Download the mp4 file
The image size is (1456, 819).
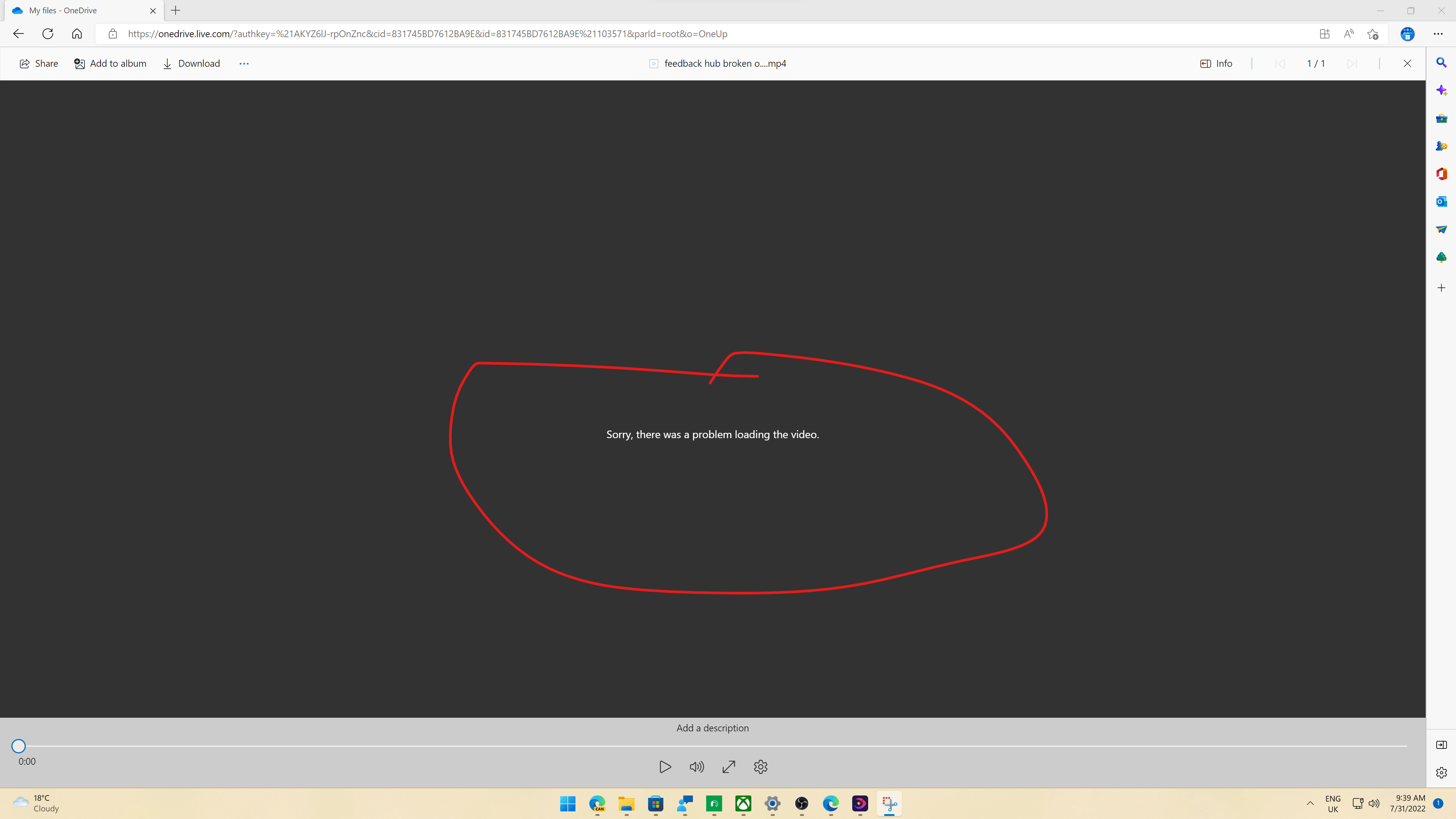191,63
